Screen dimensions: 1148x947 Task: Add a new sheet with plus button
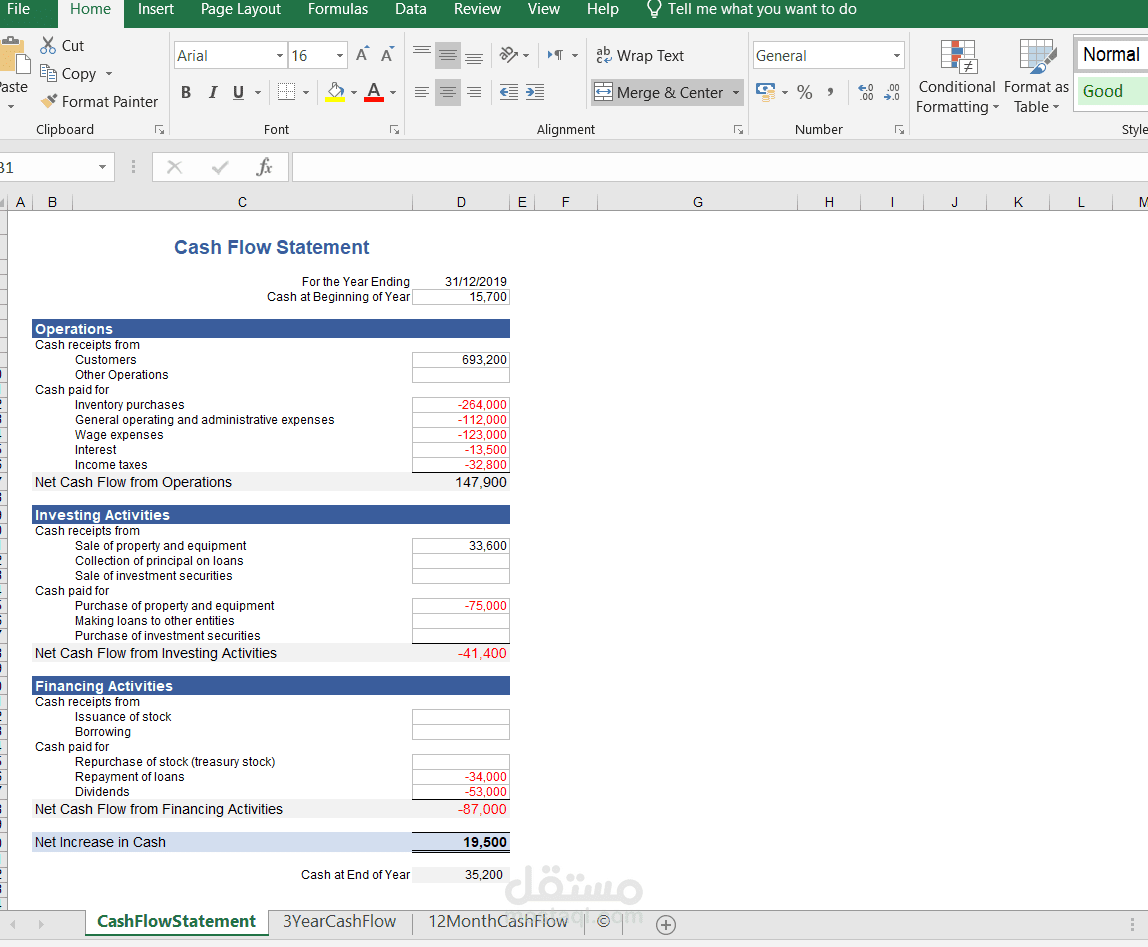click(x=666, y=924)
